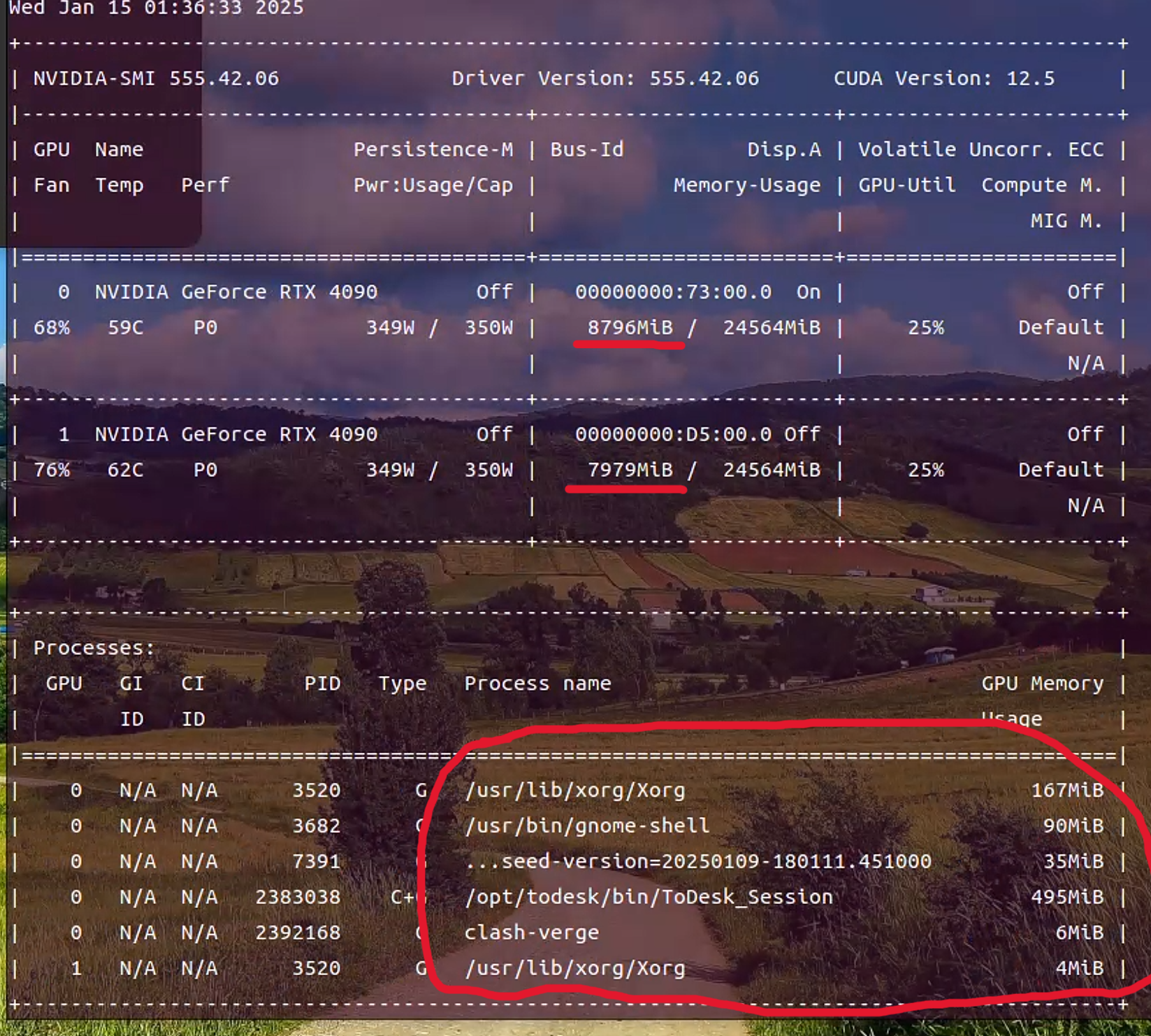Screen dimensions: 1151x1036
Task: Click the '25%' utilization in the 59C row
Action: 926,327
